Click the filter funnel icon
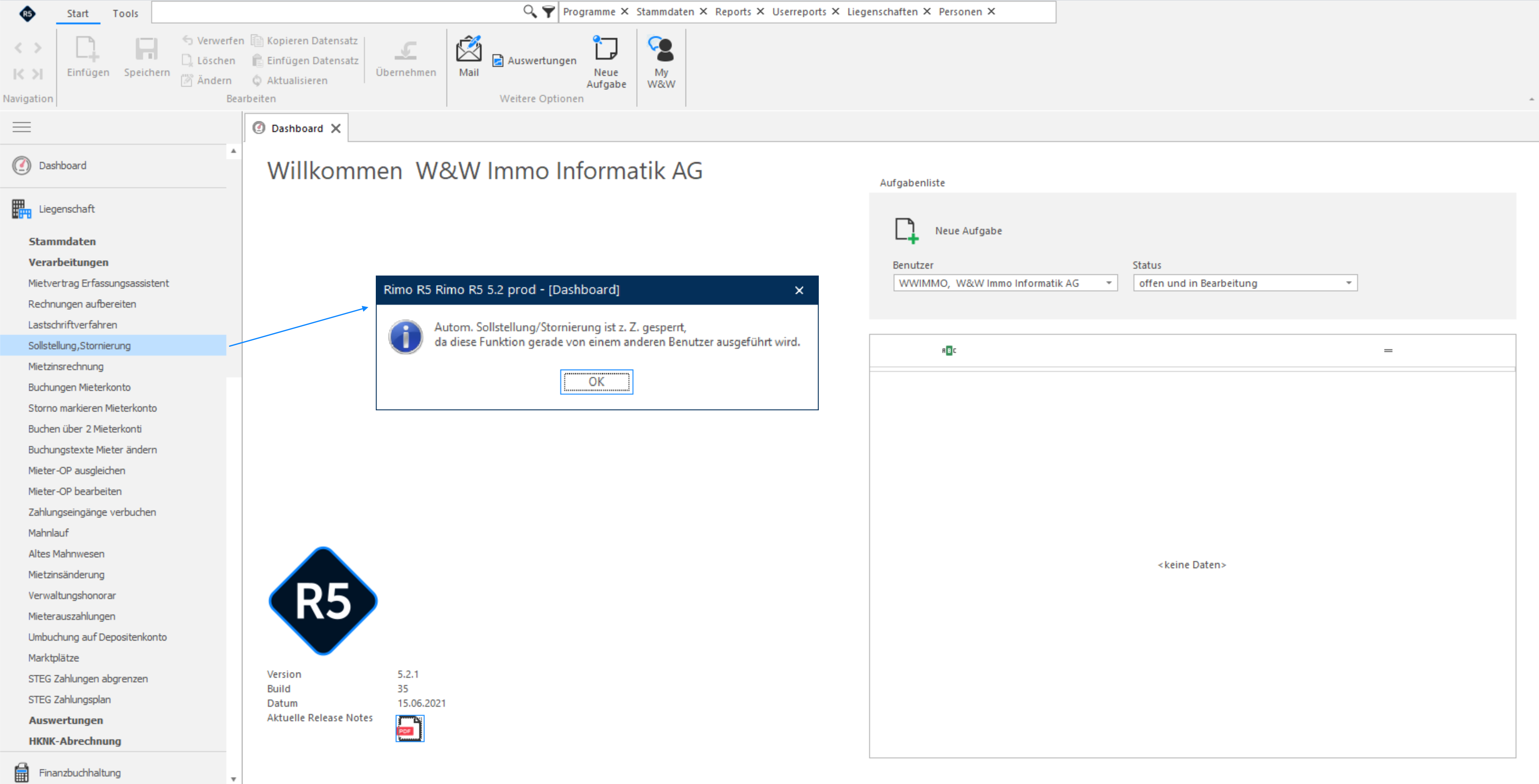Screen dimensions: 1539x784 click(548, 11)
